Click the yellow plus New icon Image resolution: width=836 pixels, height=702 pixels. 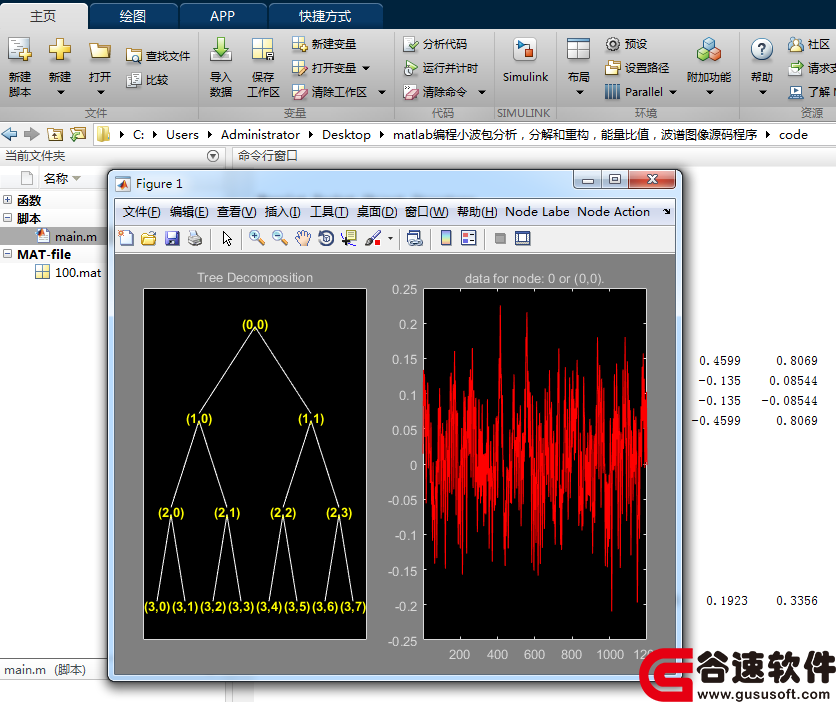60,50
